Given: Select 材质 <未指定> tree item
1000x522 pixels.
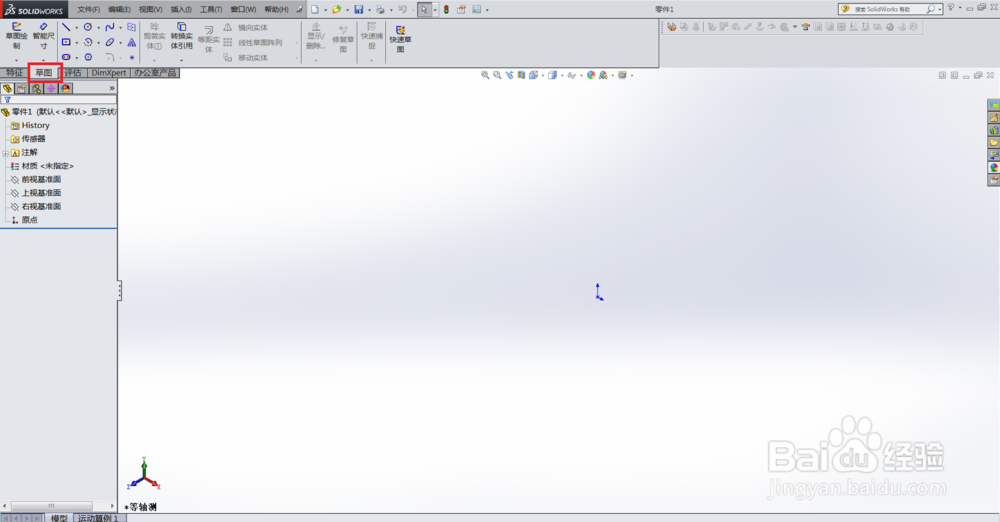Looking at the screenshot, I should (x=47, y=166).
